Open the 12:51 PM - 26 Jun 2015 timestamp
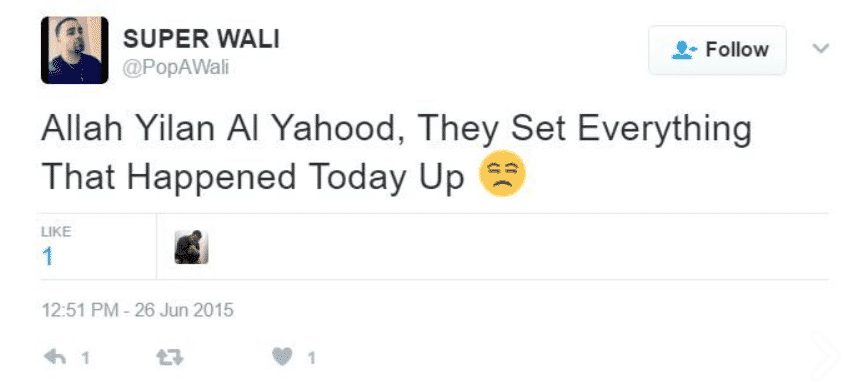 pos(138,310)
